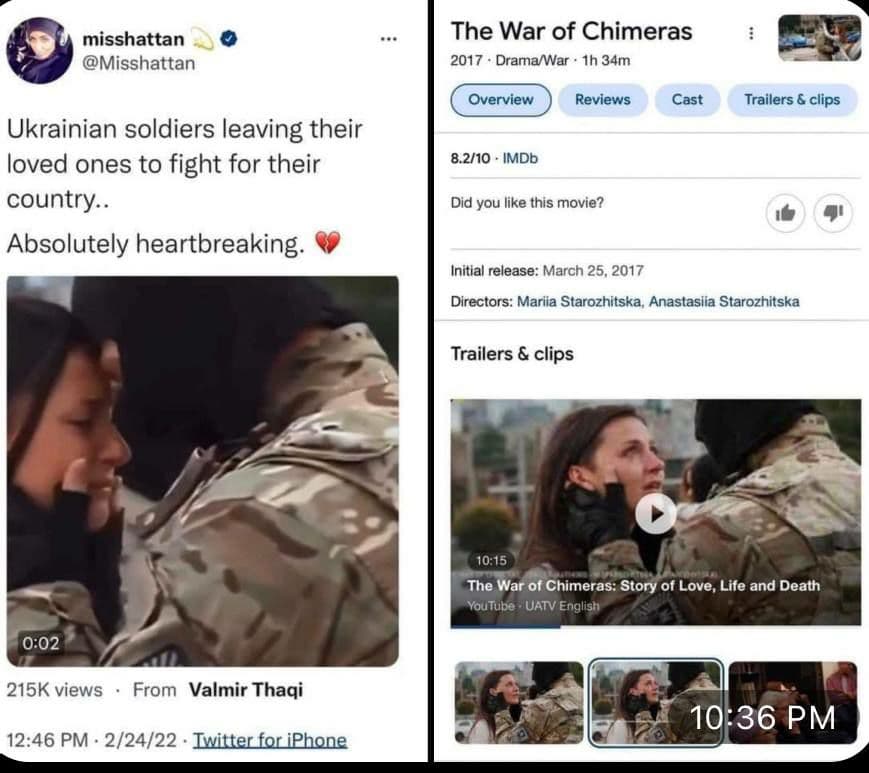869x773 pixels.
Task: Open the Trailers & clips tab
Action: pos(792,100)
